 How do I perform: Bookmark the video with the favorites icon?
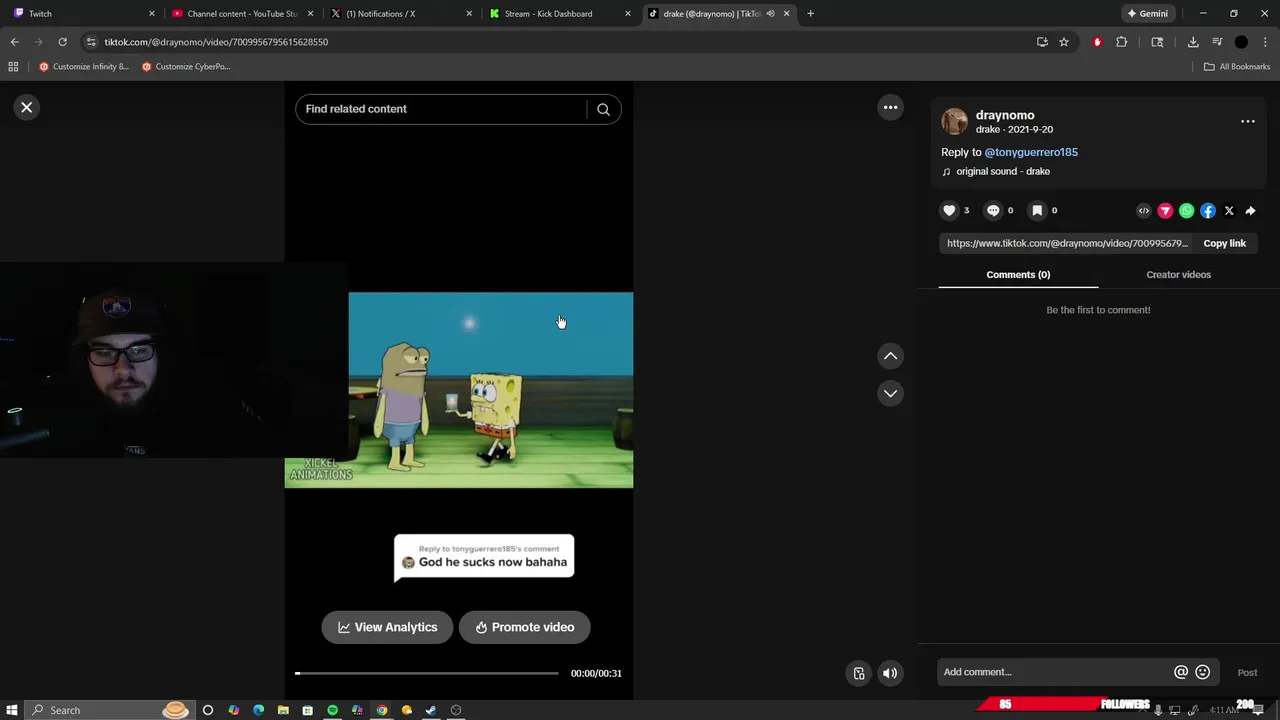click(x=1037, y=210)
